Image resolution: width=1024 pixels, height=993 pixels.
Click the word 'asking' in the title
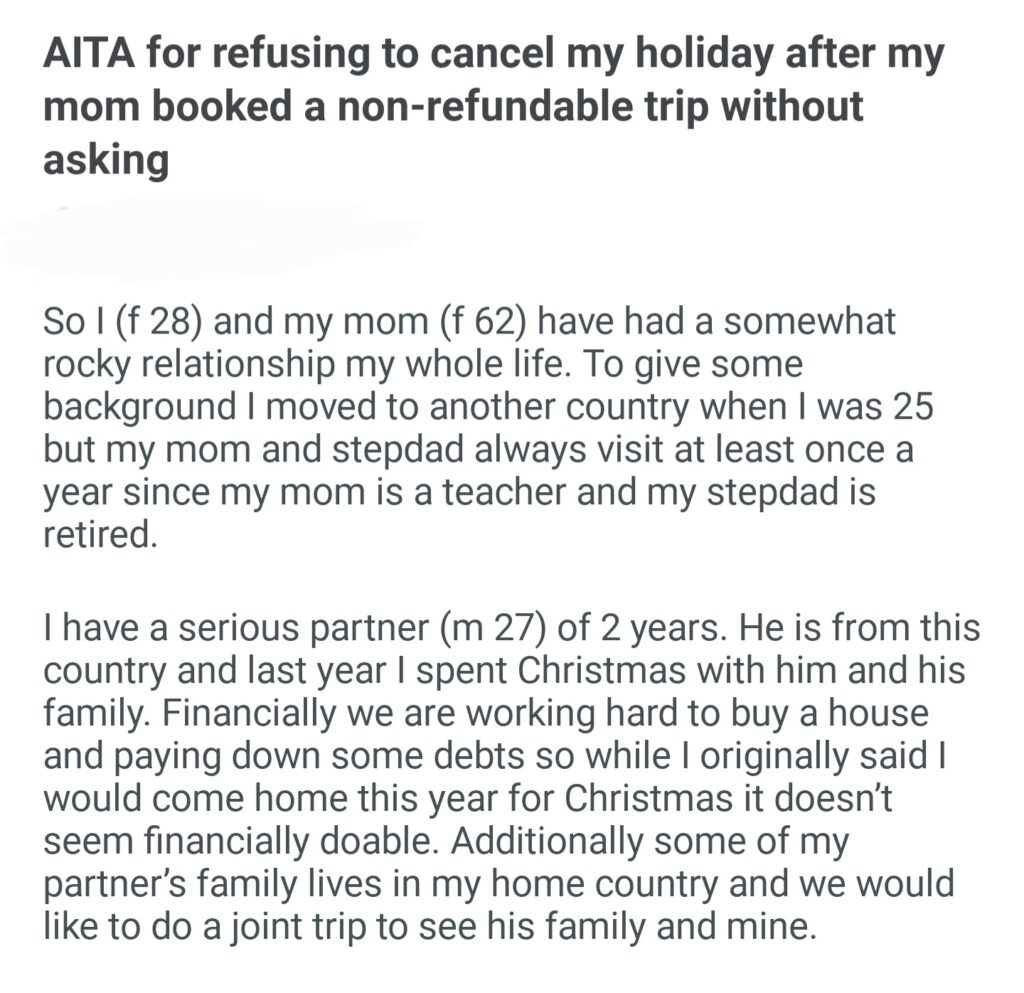coord(105,159)
